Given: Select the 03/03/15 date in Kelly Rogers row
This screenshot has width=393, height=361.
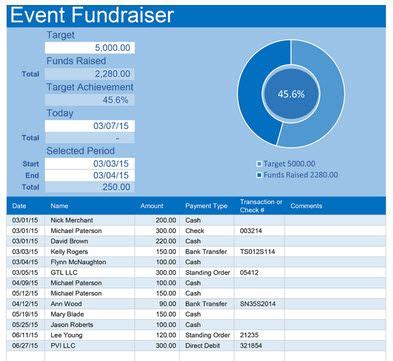Looking at the screenshot, I should [x=25, y=252].
